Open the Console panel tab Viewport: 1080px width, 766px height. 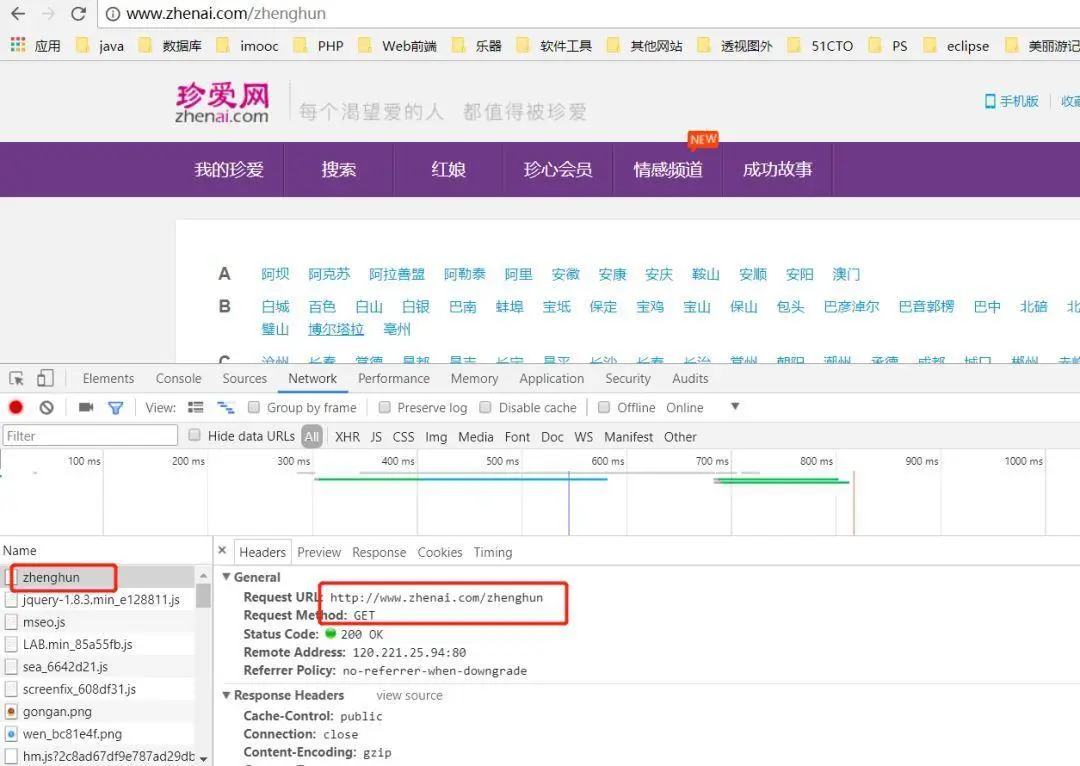tap(178, 378)
